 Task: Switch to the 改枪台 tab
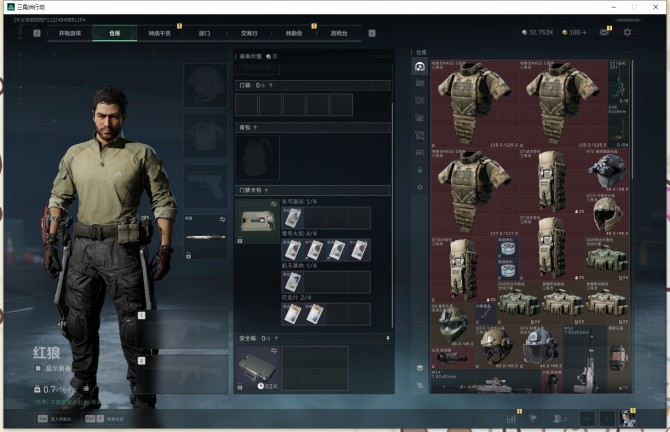pyautogui.click(x=339, y=33)
